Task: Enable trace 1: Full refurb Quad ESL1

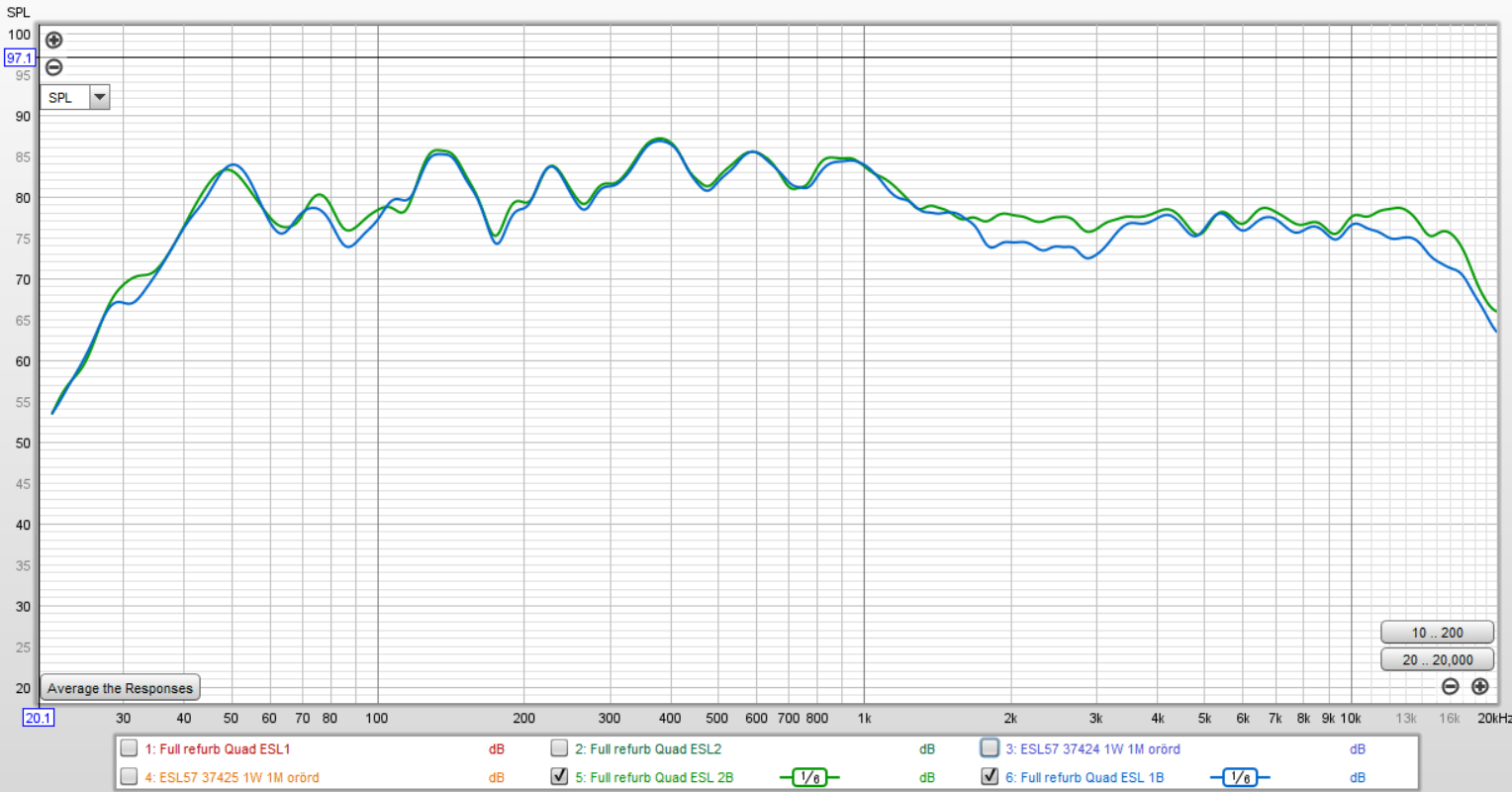Action: pyautogui.click(x=129, y=748)
